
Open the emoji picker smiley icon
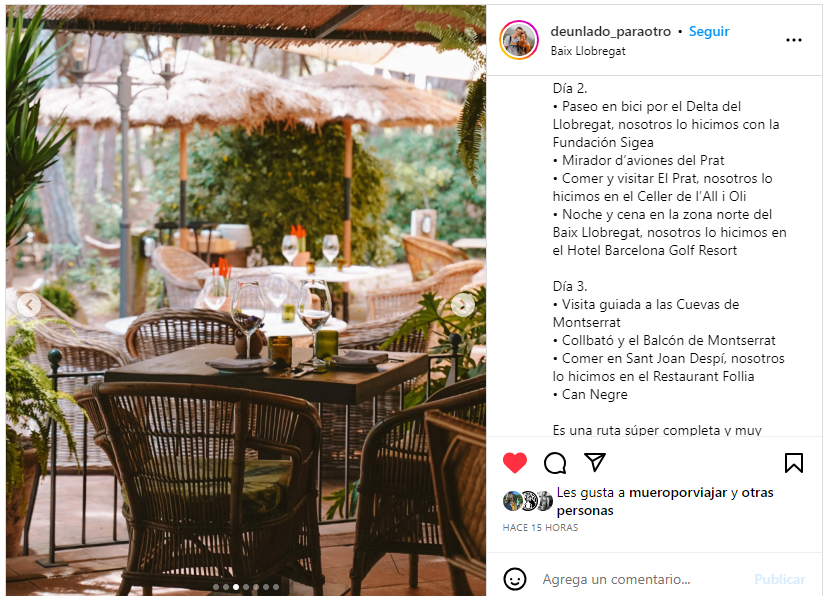tap(515, 579)
